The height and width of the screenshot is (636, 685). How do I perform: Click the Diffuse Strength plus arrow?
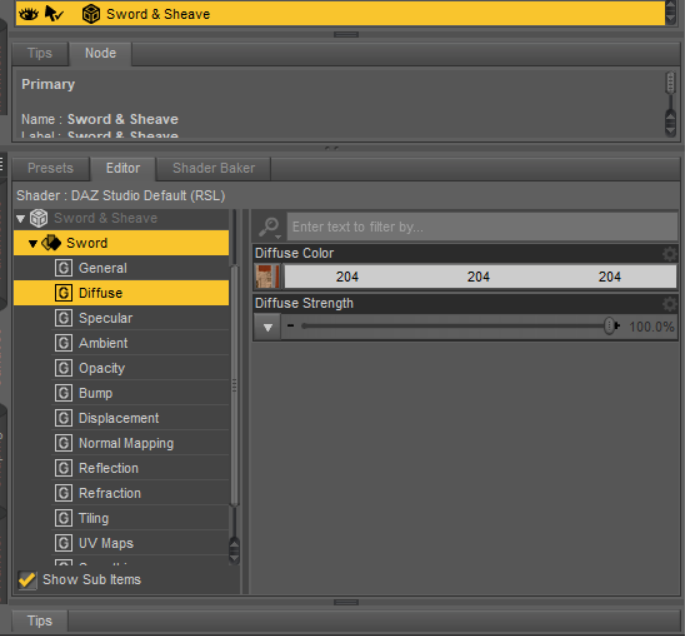tap(617, 326)
